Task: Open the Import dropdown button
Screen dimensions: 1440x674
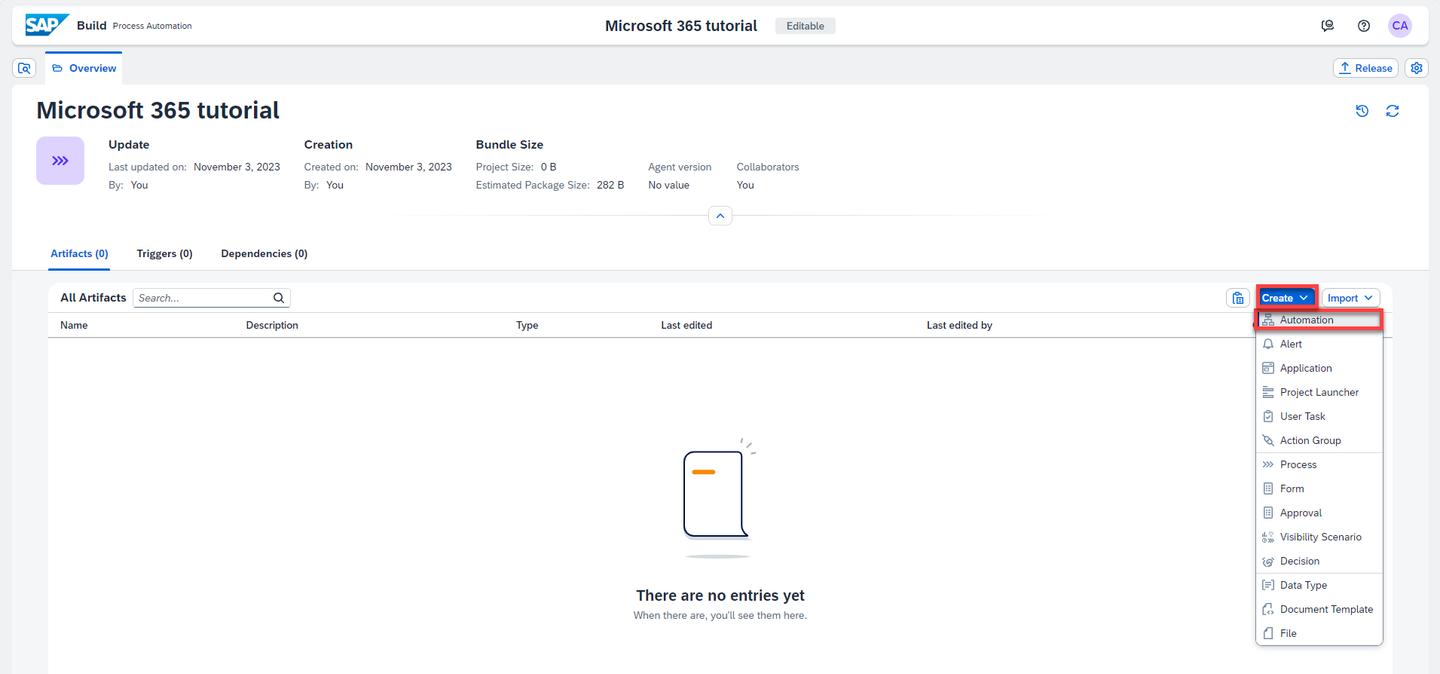Action: 1351,298
